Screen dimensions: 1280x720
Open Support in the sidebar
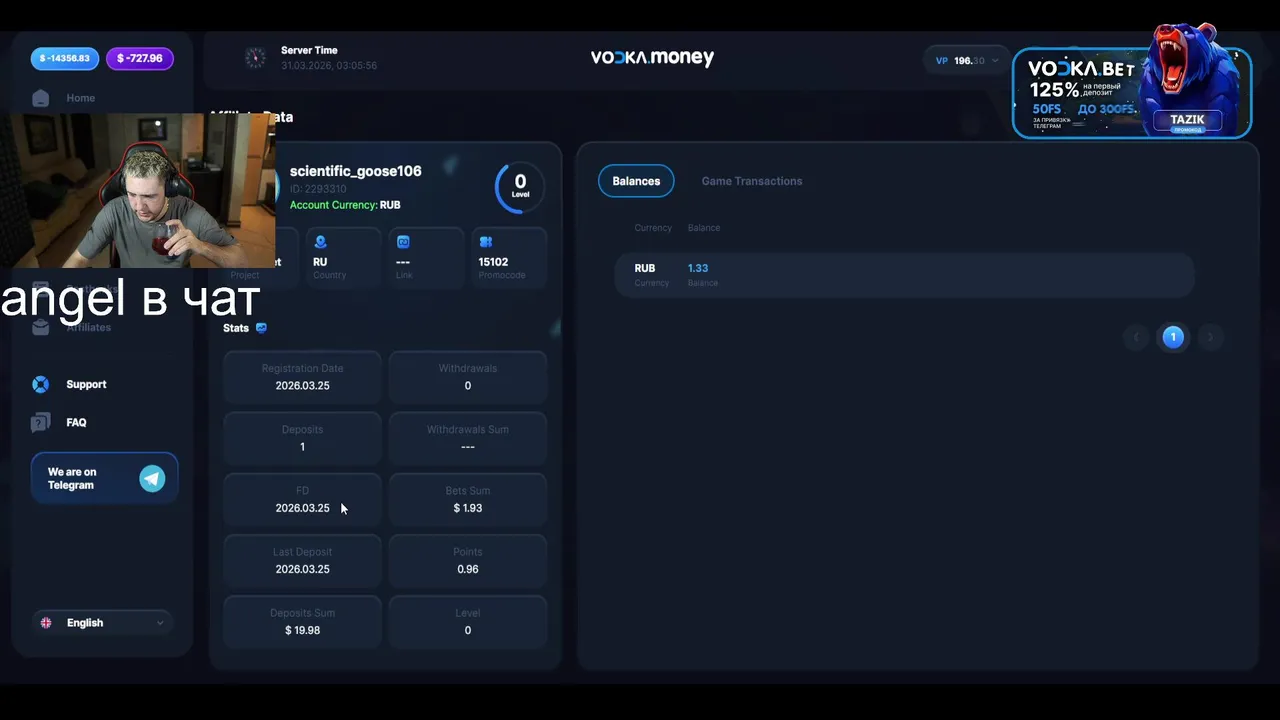tap(86, 384)
